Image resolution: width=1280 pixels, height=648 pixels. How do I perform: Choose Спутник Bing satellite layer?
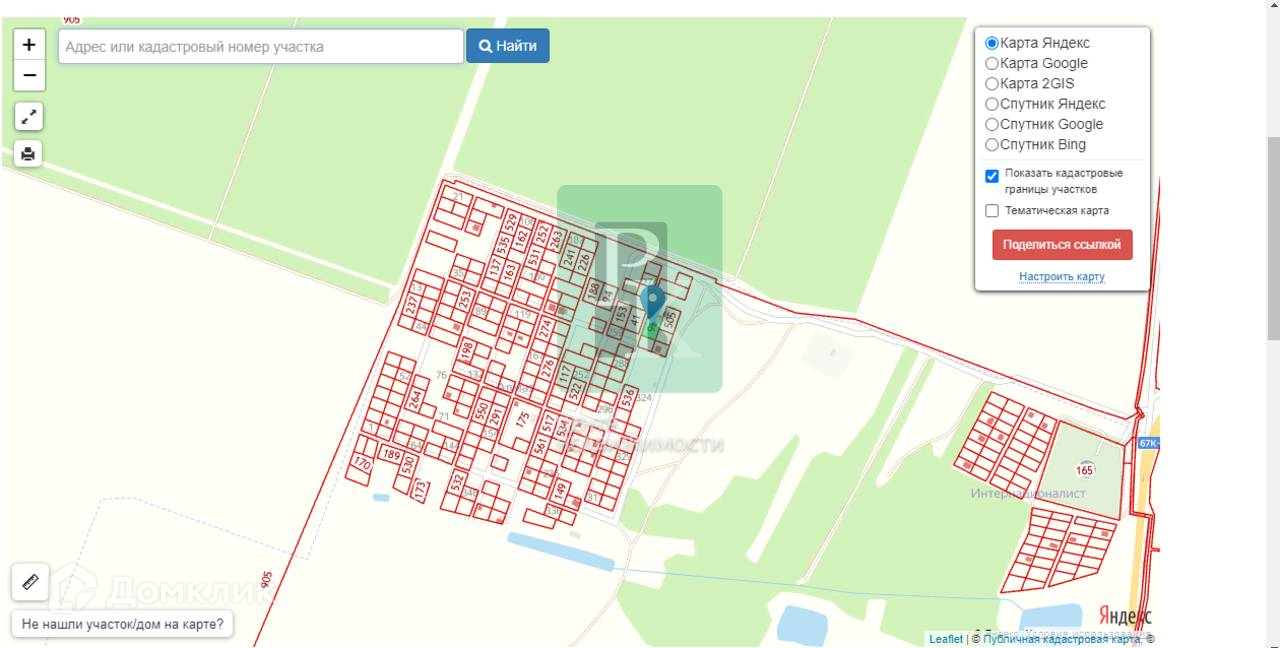pyautogui.click(x=992, y=145)
